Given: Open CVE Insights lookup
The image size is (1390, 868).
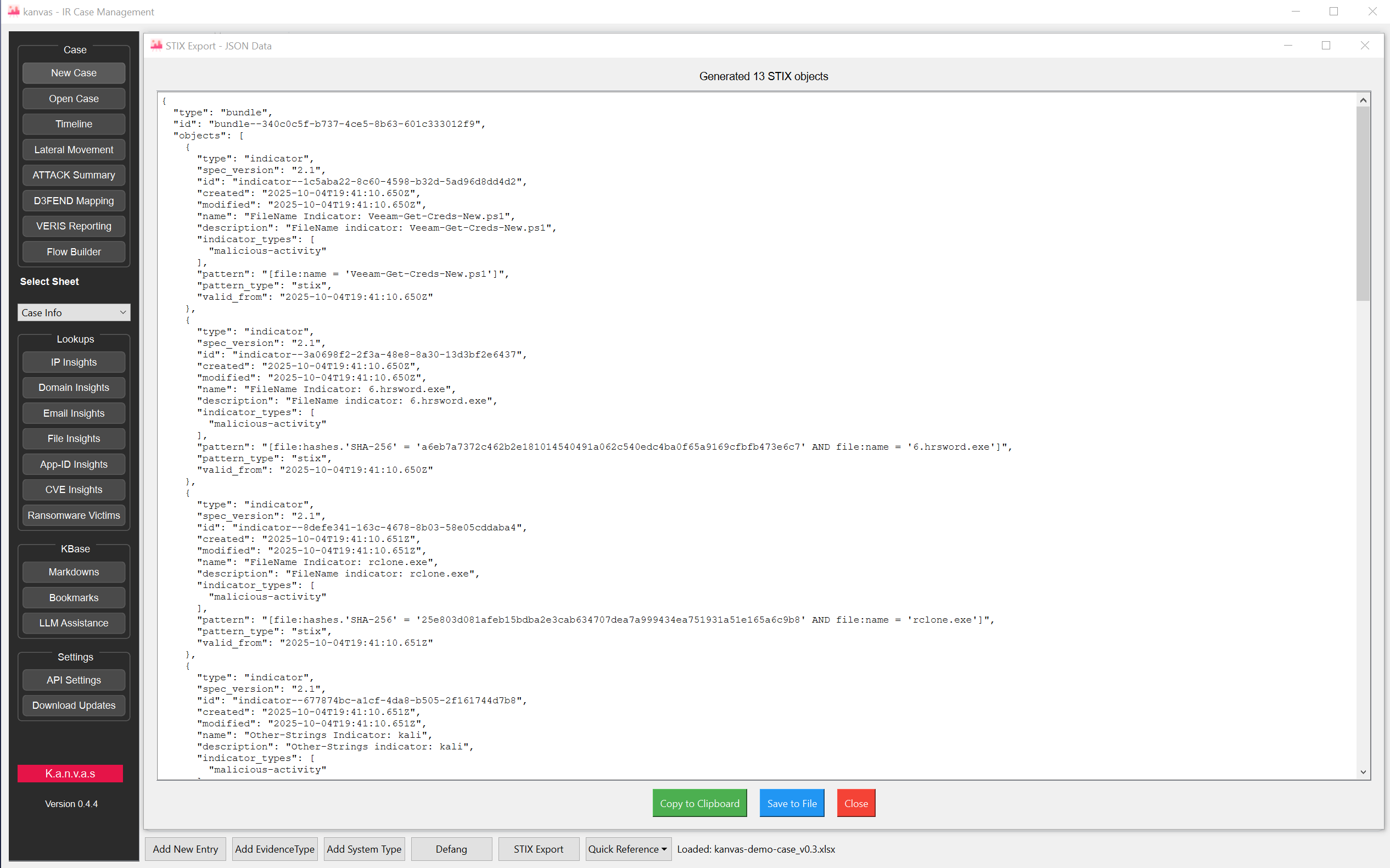Looking at the screenshot, I should 74,489.
